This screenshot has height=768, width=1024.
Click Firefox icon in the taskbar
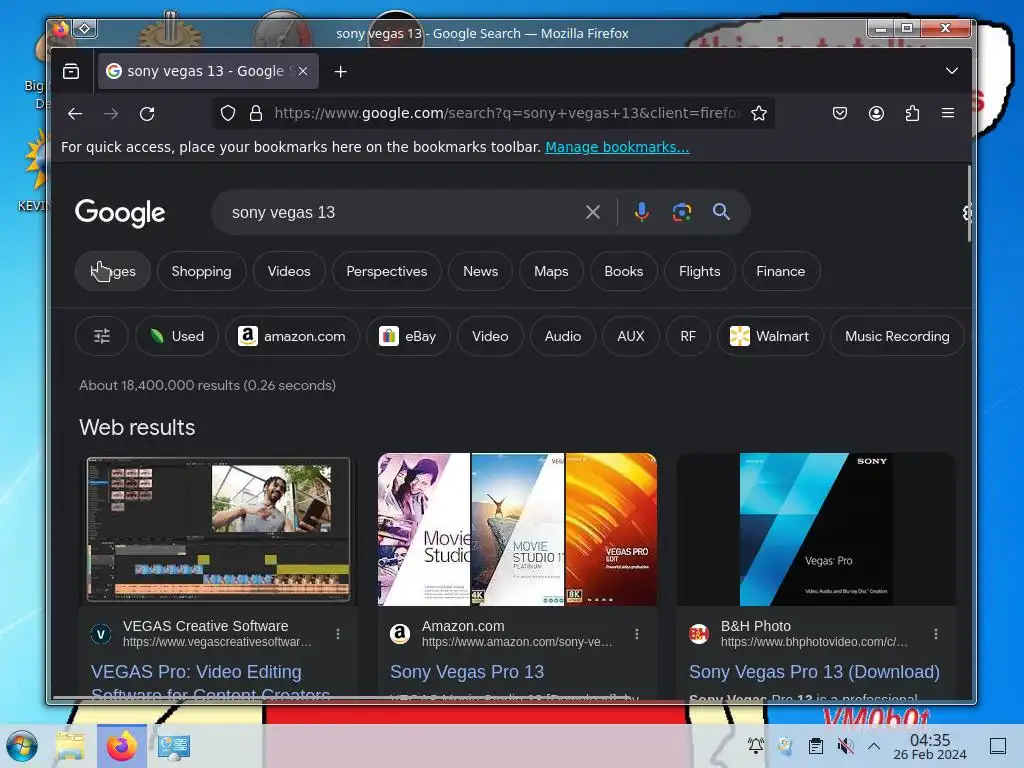[122, 746]
